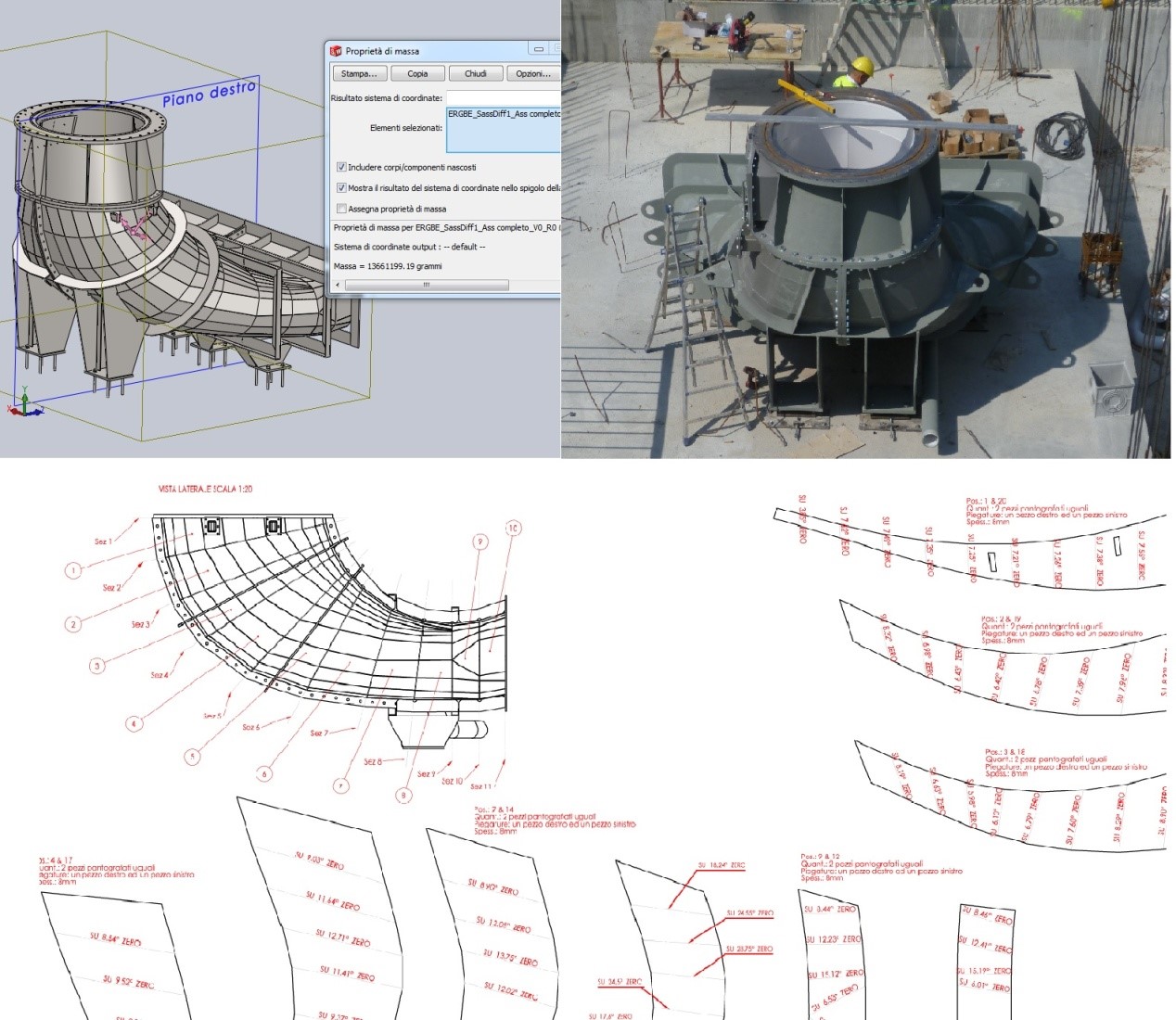Select the Piano destro plane label
The image size is (1176, 1020).
[x=209, y=93]
